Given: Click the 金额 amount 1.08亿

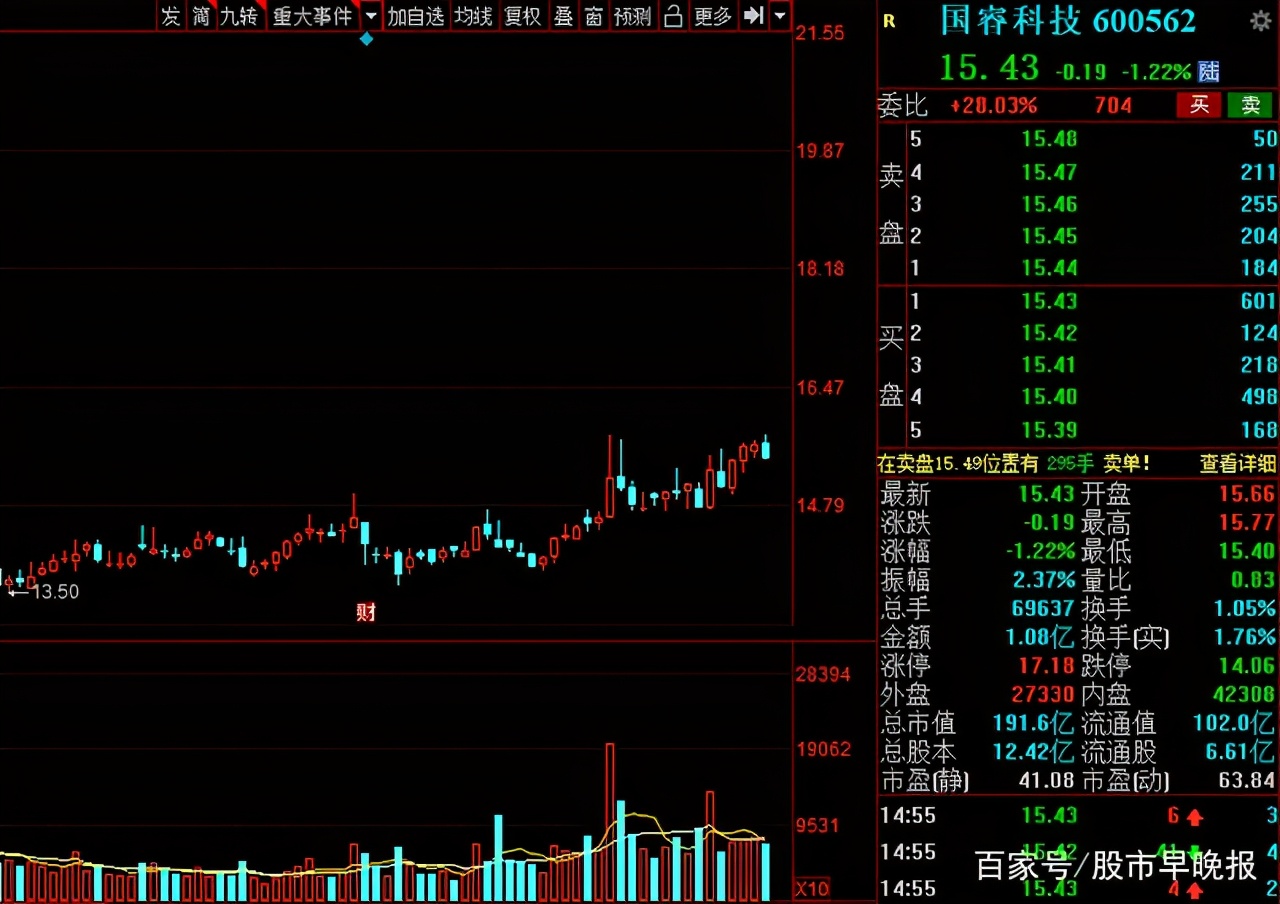Looking at the screenshot, I should 1040,637.
